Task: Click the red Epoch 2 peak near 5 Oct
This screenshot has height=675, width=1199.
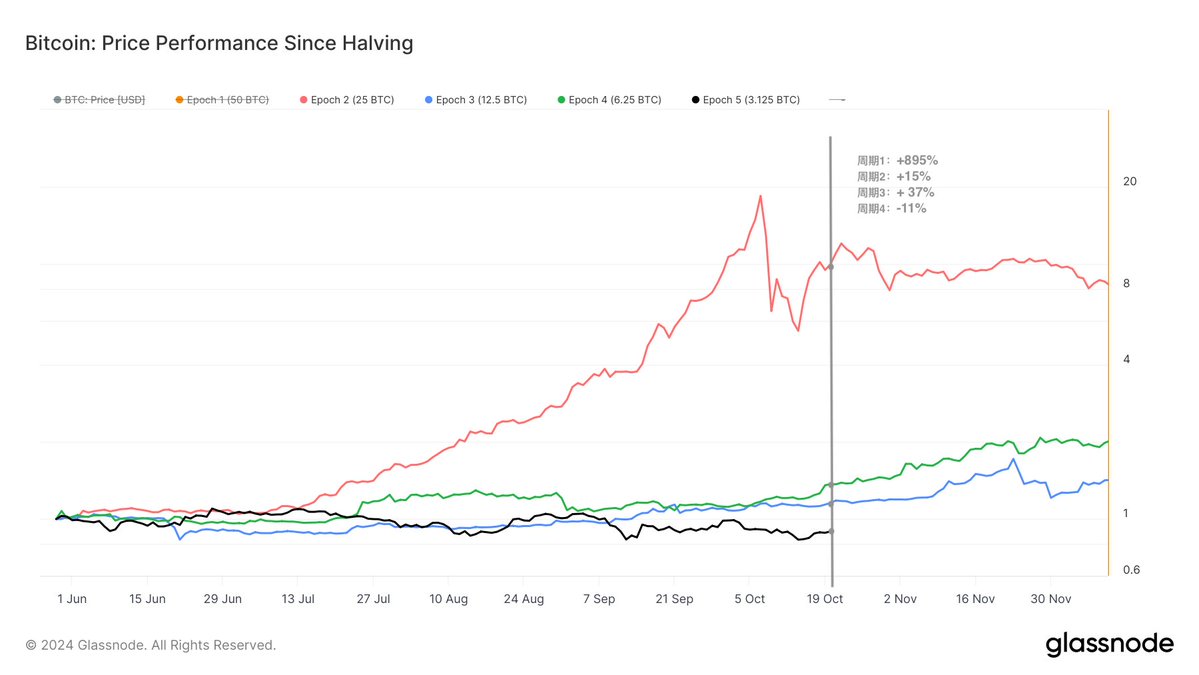Action: coord(761,196)
